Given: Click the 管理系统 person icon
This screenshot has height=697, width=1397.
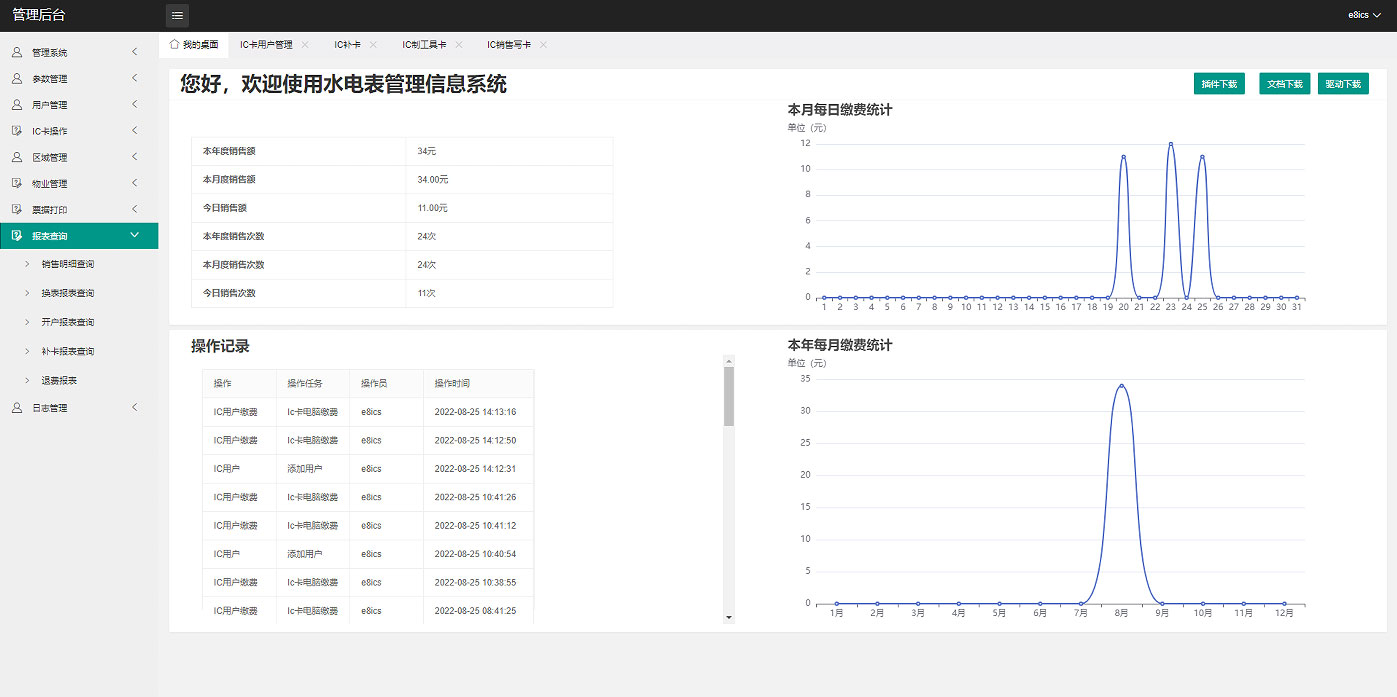Looking at the screenshot, I should 16,52.
